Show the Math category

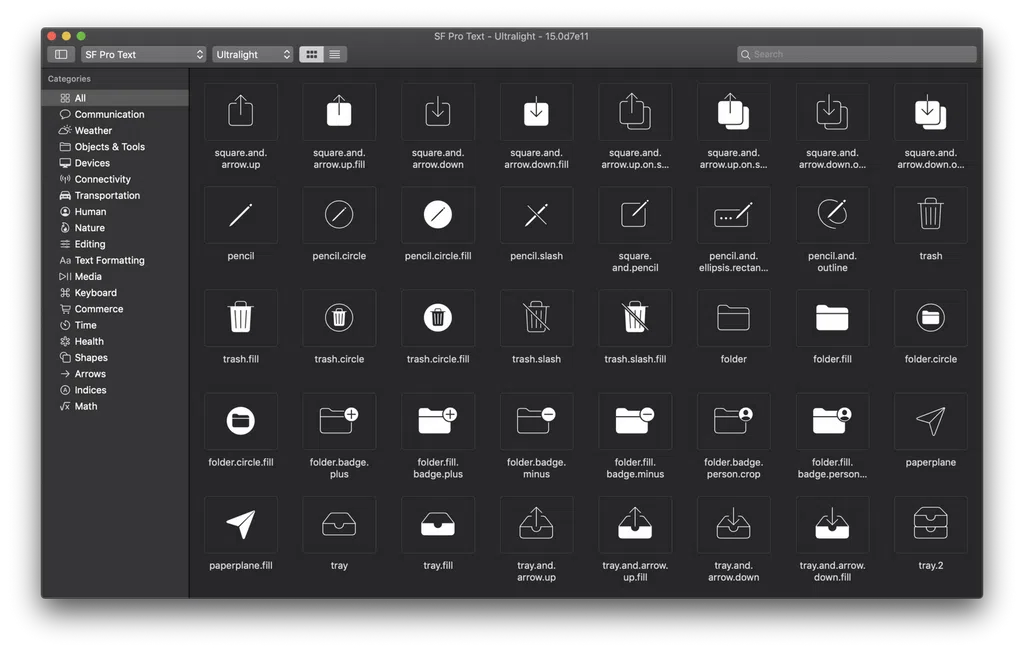(115, 406)
